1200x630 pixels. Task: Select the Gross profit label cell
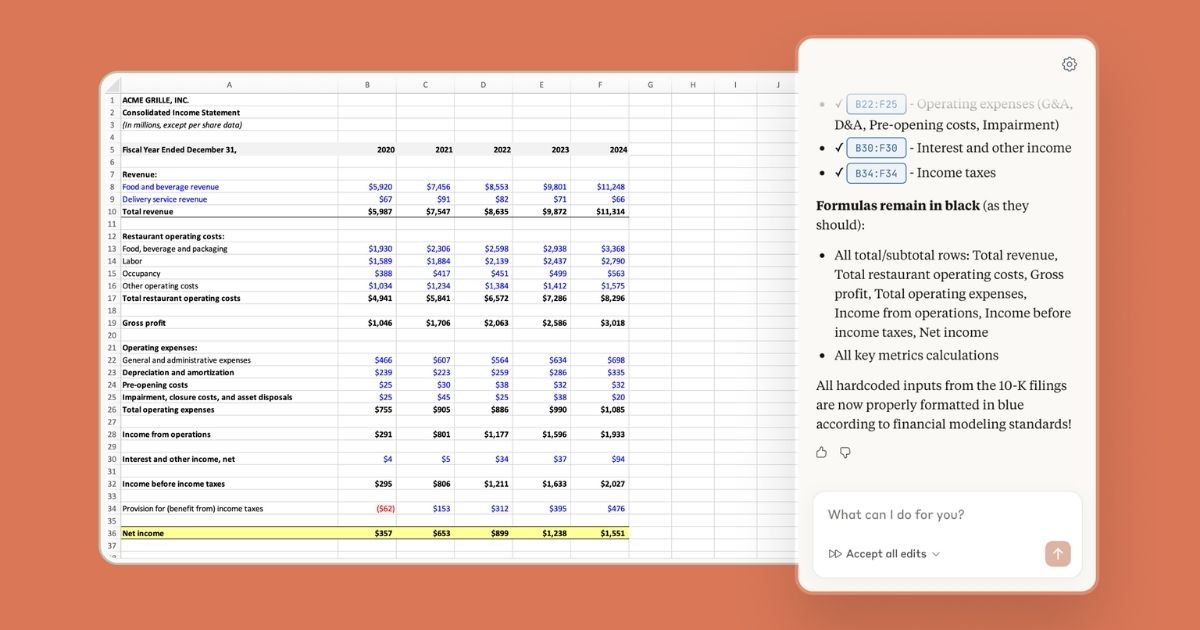[229, 323]
